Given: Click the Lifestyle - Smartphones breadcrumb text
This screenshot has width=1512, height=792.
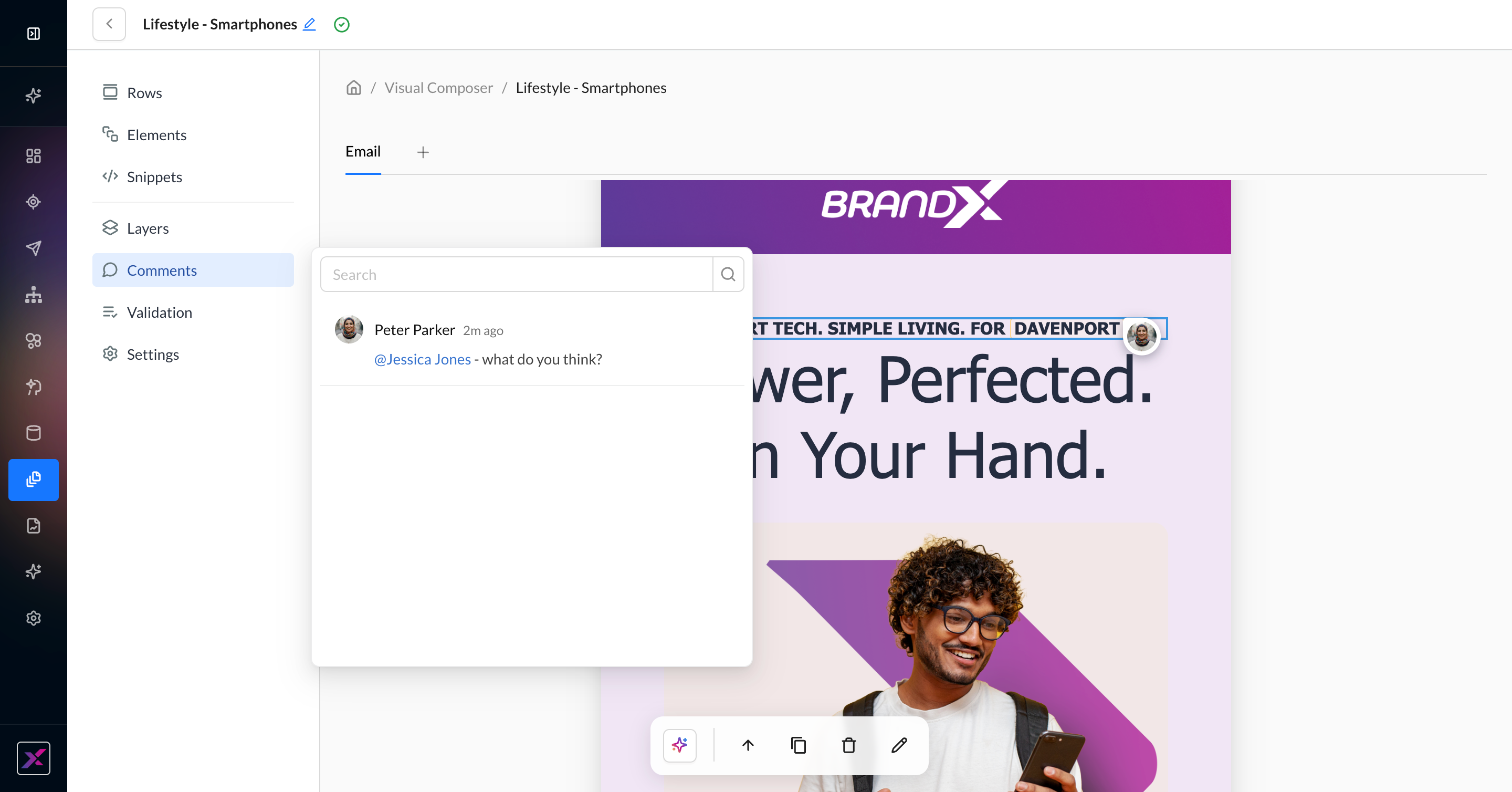Looking at the screenshot, I should (x=591, y=88).
